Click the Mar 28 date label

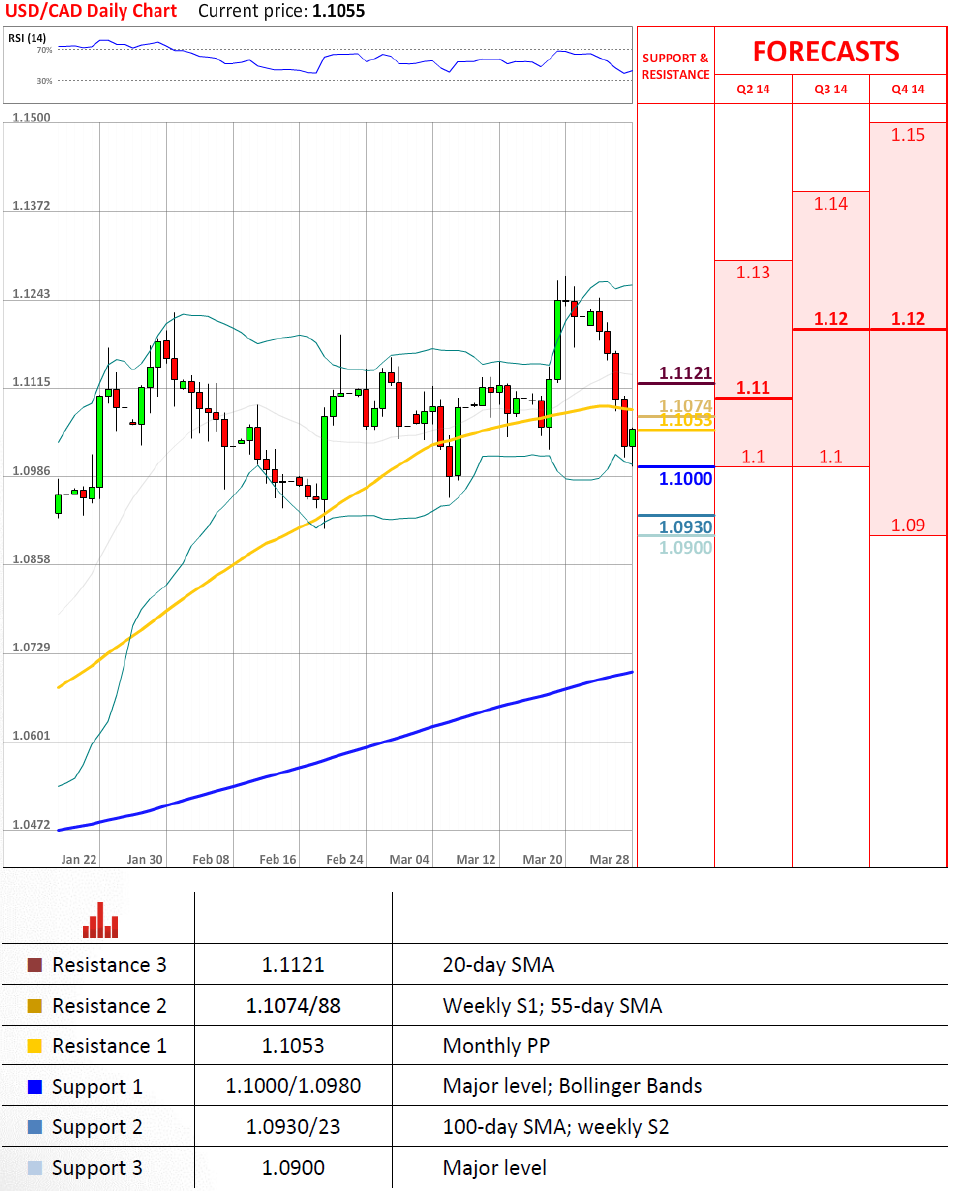609,860
